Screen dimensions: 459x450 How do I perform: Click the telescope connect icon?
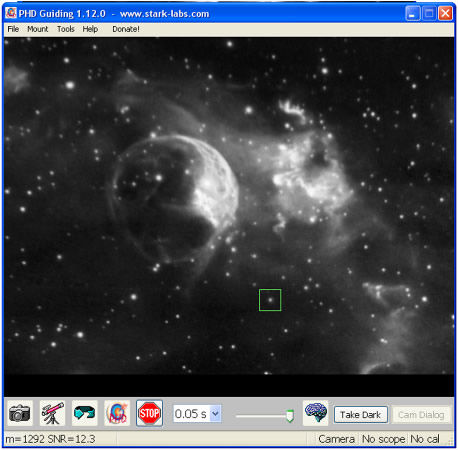pos(52,414)
